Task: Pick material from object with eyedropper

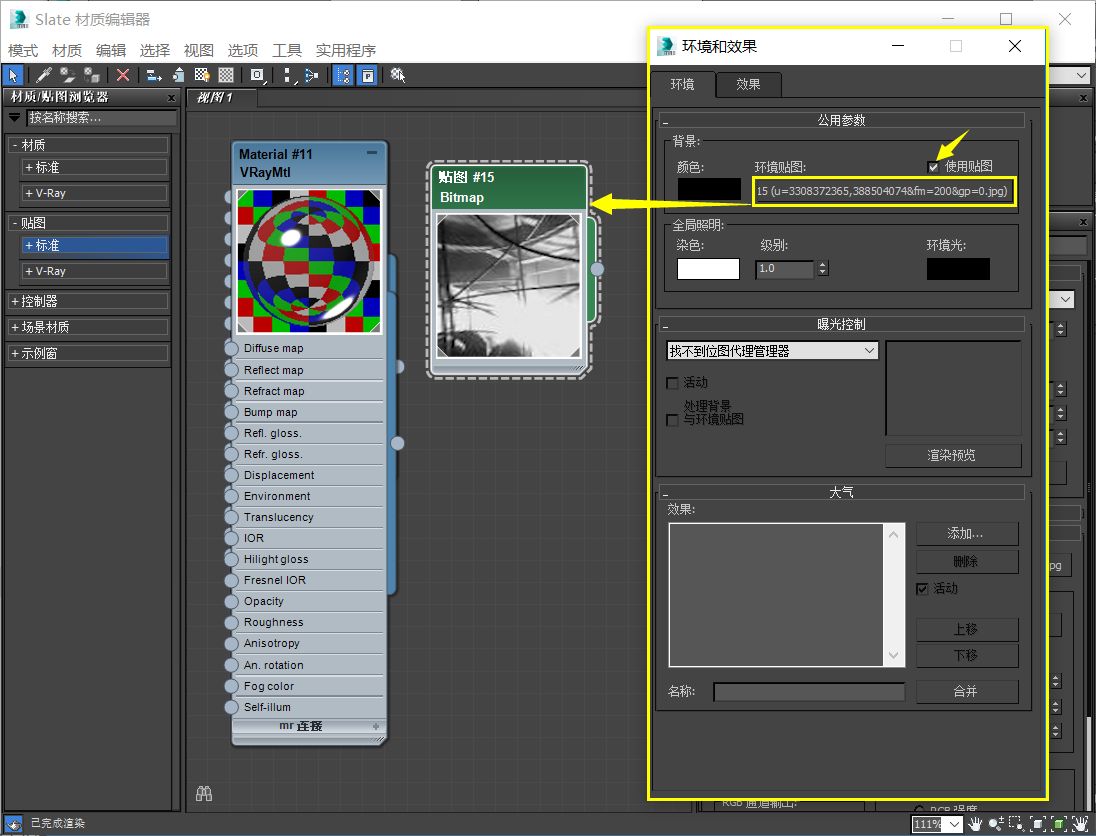Action: pyautogui.click(x=43, y=75)
